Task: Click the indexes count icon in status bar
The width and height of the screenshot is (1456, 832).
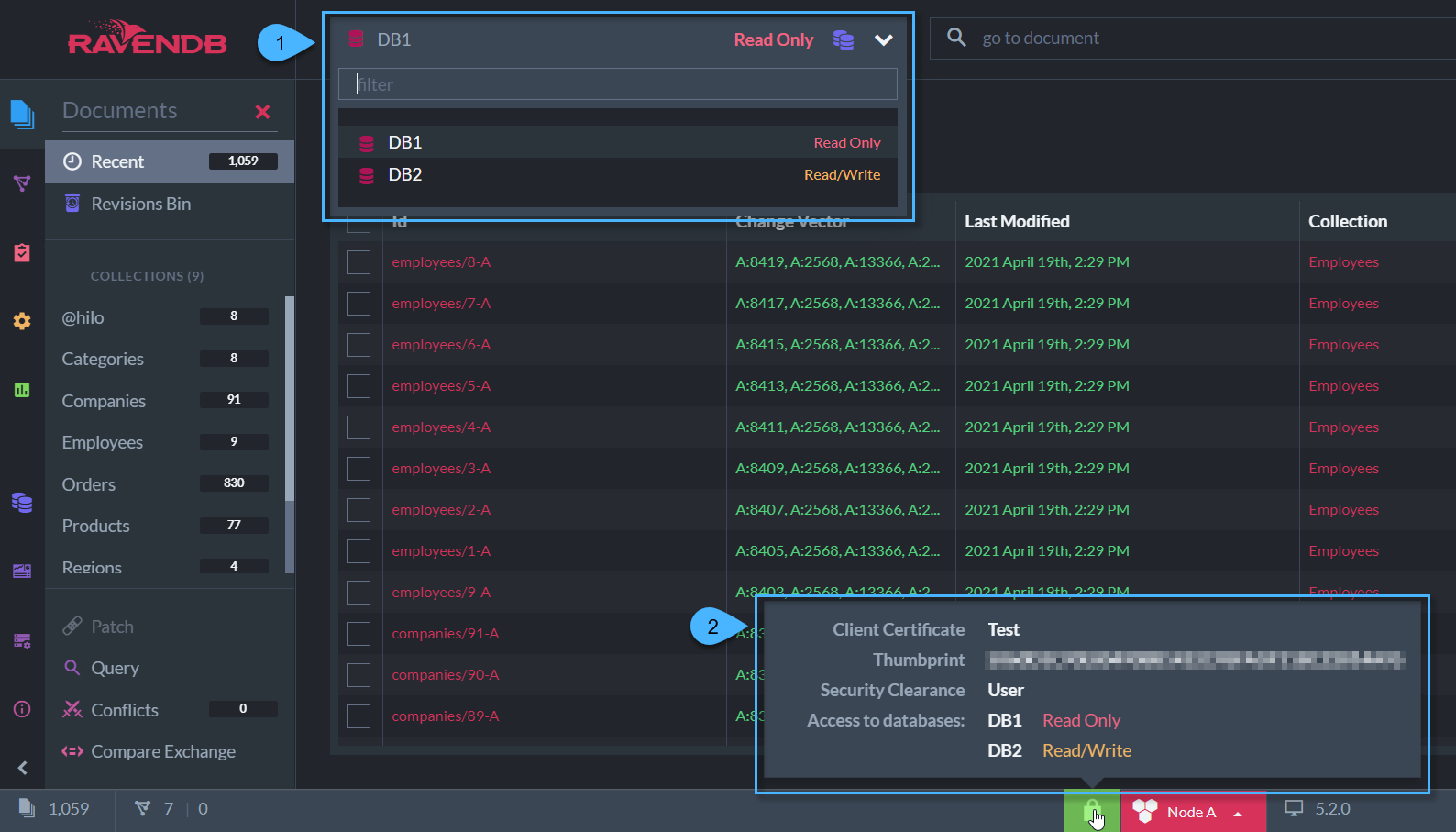Action: (142, 808)
